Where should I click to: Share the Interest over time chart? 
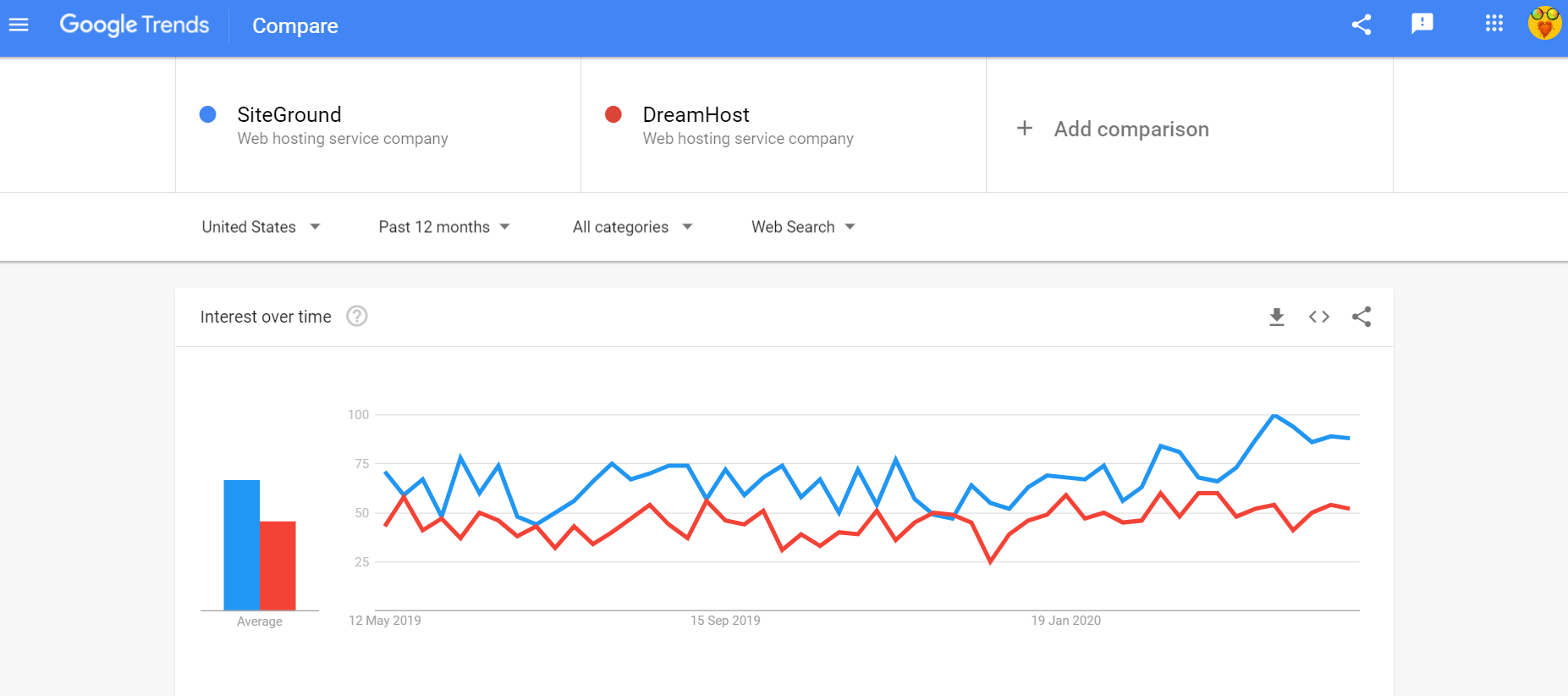click(1362, 317)
